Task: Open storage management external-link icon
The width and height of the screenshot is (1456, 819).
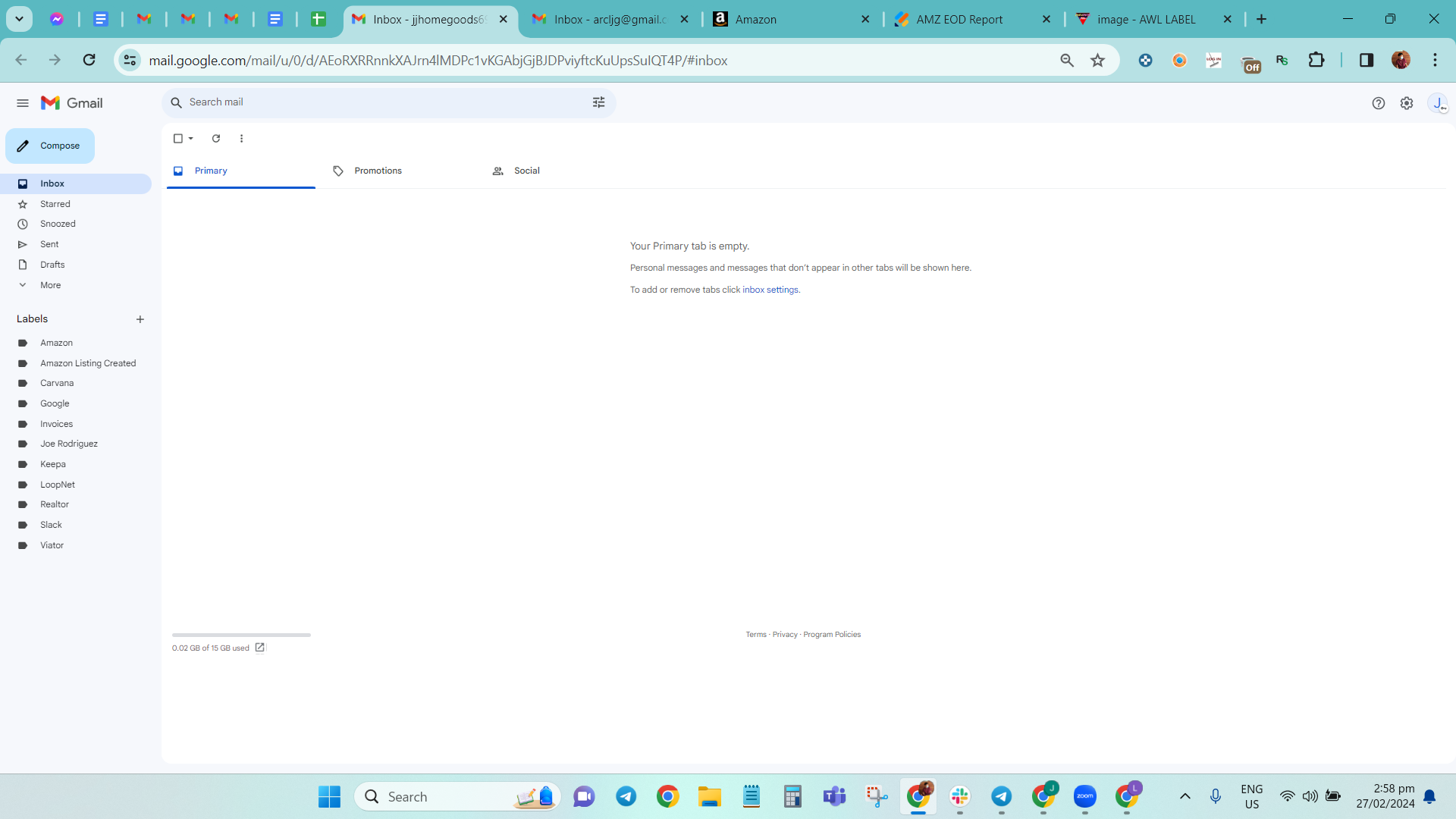Action: [x=260, y=648]
